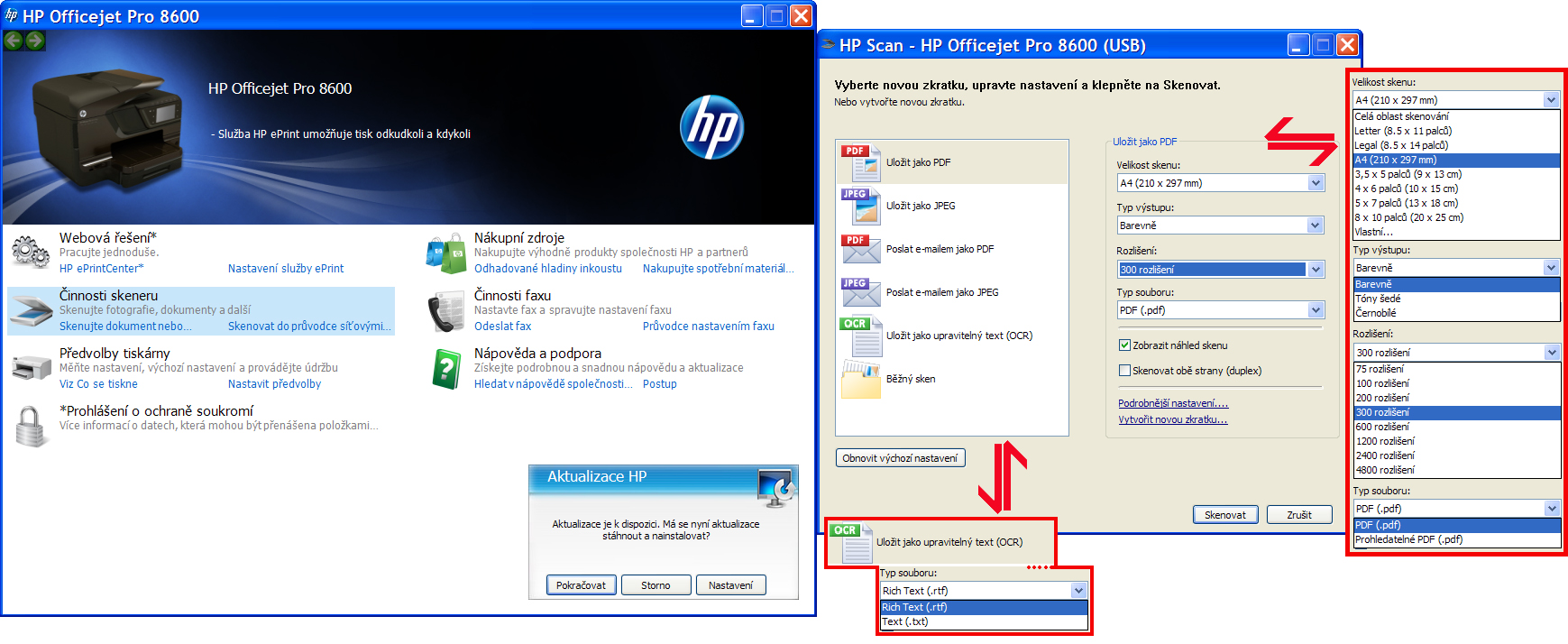Choose 600 rozlišení from resolution list
This screenshot has width=1568, height=644.
(x=1456, y=427)
